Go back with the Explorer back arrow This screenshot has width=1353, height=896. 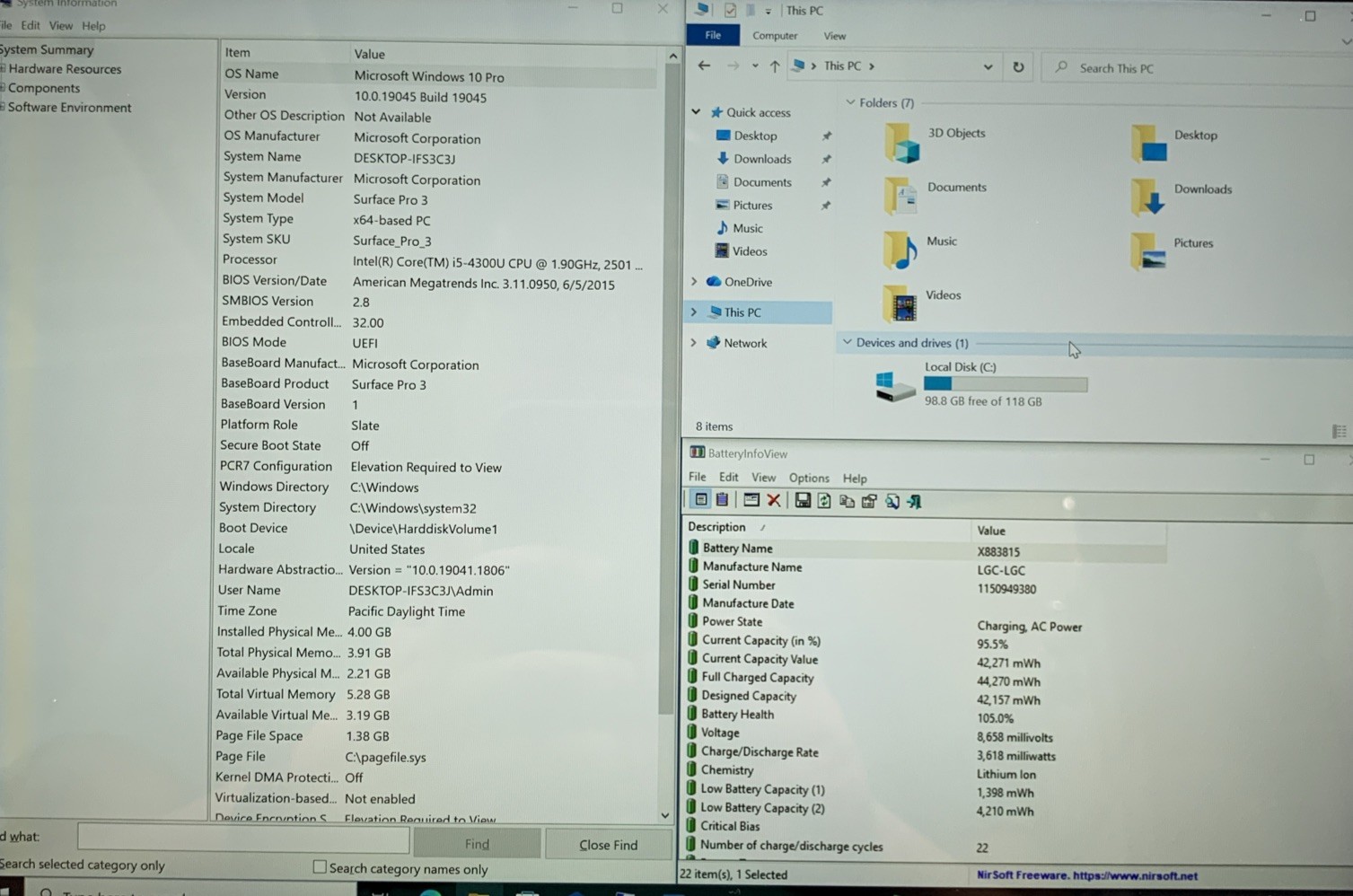(x=705, y=66)
